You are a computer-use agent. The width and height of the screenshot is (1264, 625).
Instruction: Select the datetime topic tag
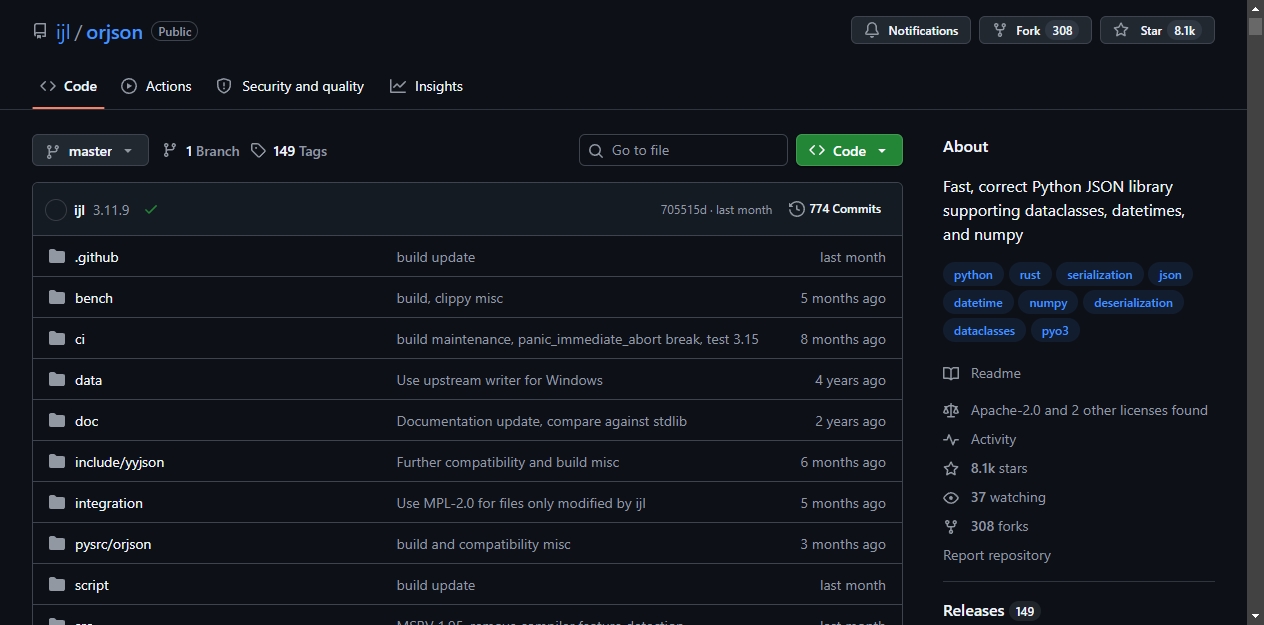coord(978,303)
